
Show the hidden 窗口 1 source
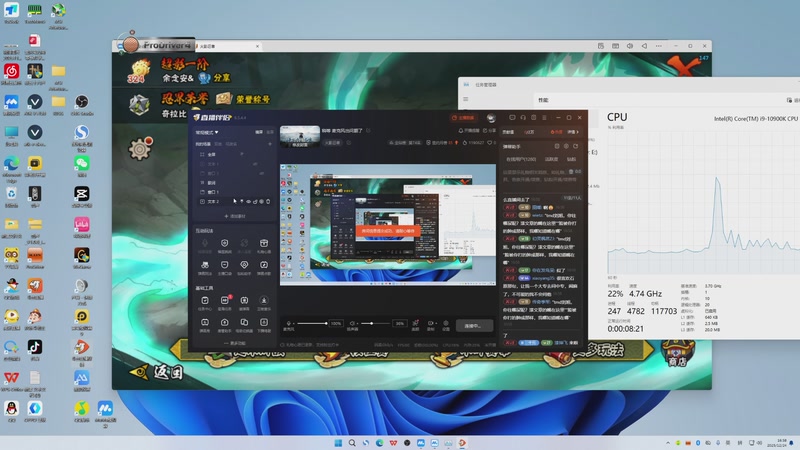tap(262, 173)
